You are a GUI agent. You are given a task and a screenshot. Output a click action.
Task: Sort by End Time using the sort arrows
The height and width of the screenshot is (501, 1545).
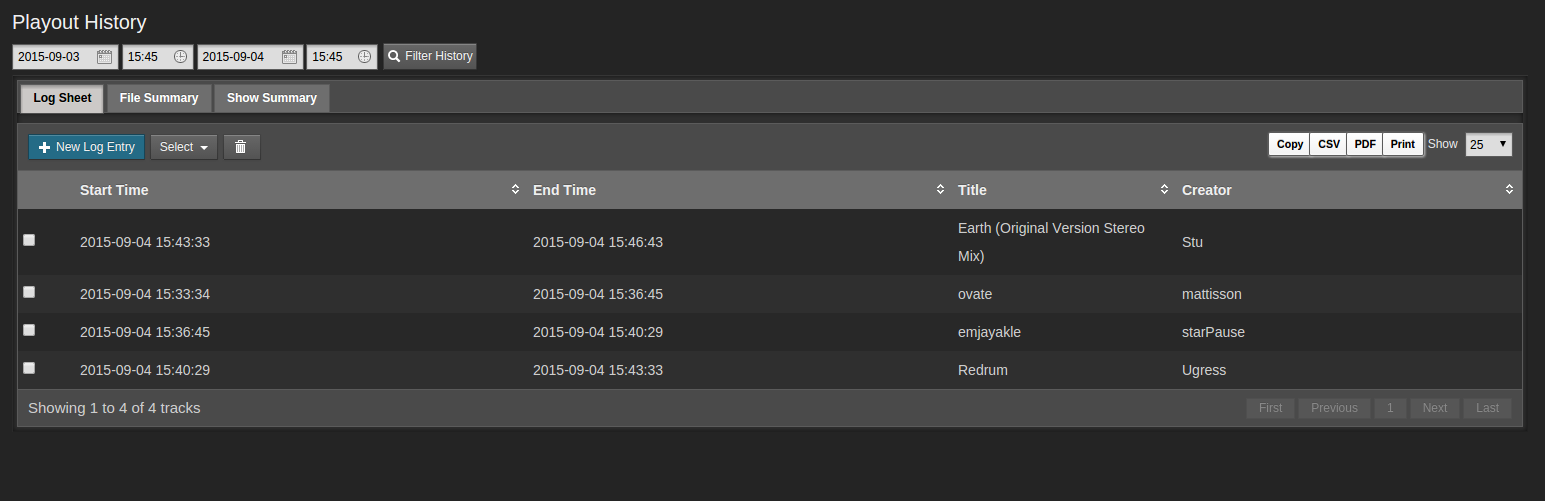click(x=940, y=190)
